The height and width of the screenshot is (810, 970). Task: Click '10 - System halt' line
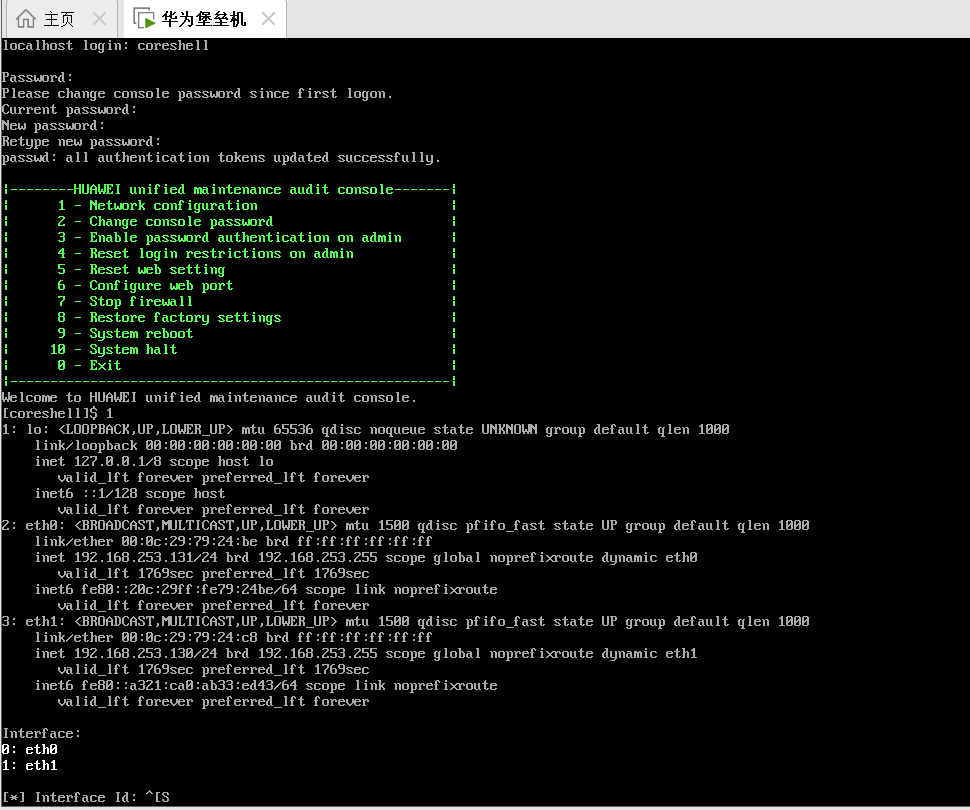click(x=114, y=350)
